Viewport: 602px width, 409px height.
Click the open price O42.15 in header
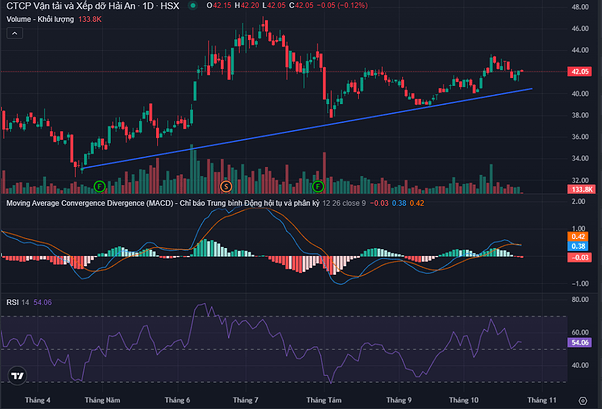tap(219, 5)
